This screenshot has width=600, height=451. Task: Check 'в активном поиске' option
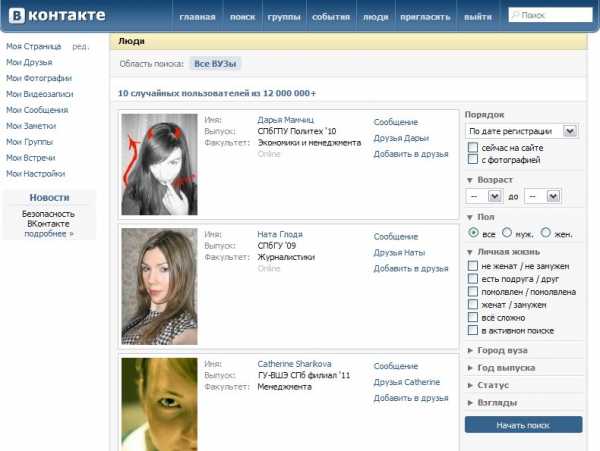pos(473,330)
